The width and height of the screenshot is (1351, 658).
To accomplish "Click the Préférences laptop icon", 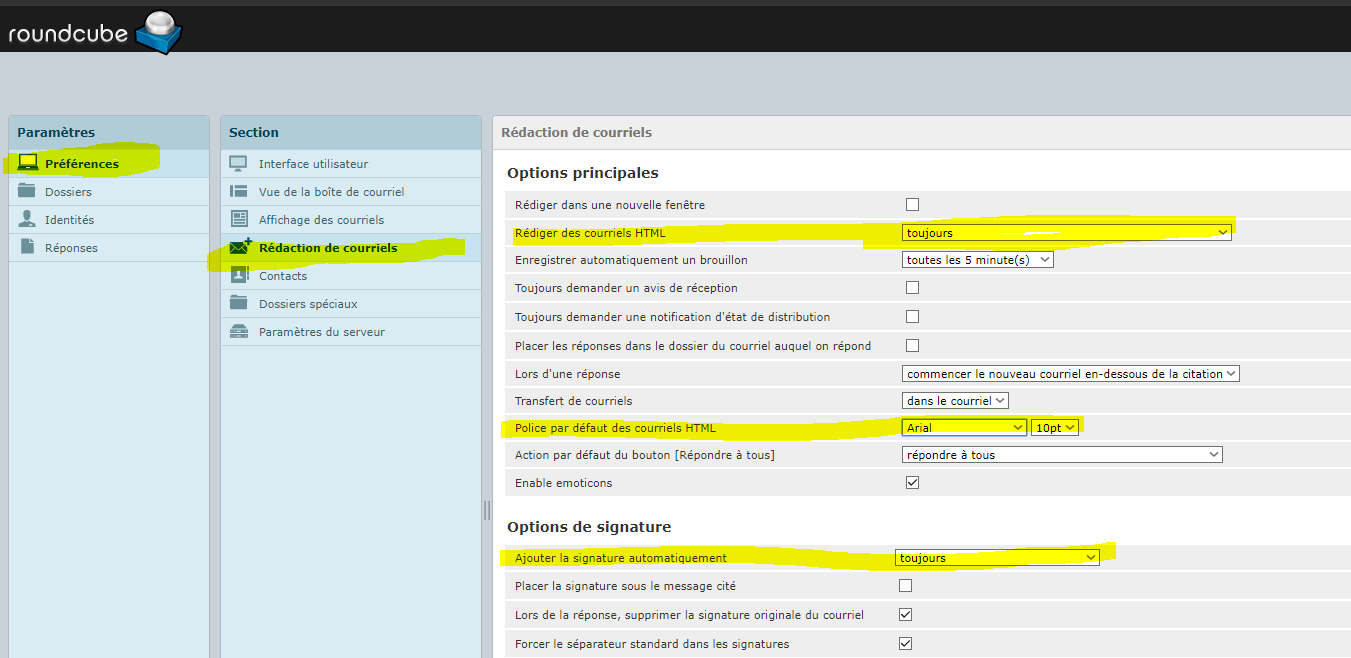I will pyautogui.click(x=28, y=163).
